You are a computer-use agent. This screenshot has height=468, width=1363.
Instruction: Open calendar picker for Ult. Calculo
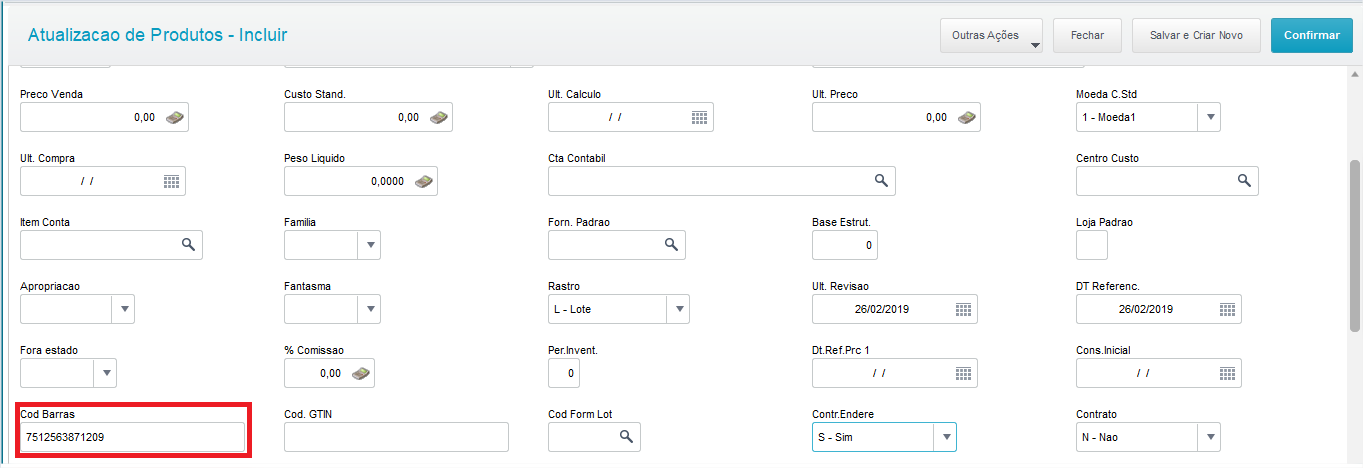700,117
